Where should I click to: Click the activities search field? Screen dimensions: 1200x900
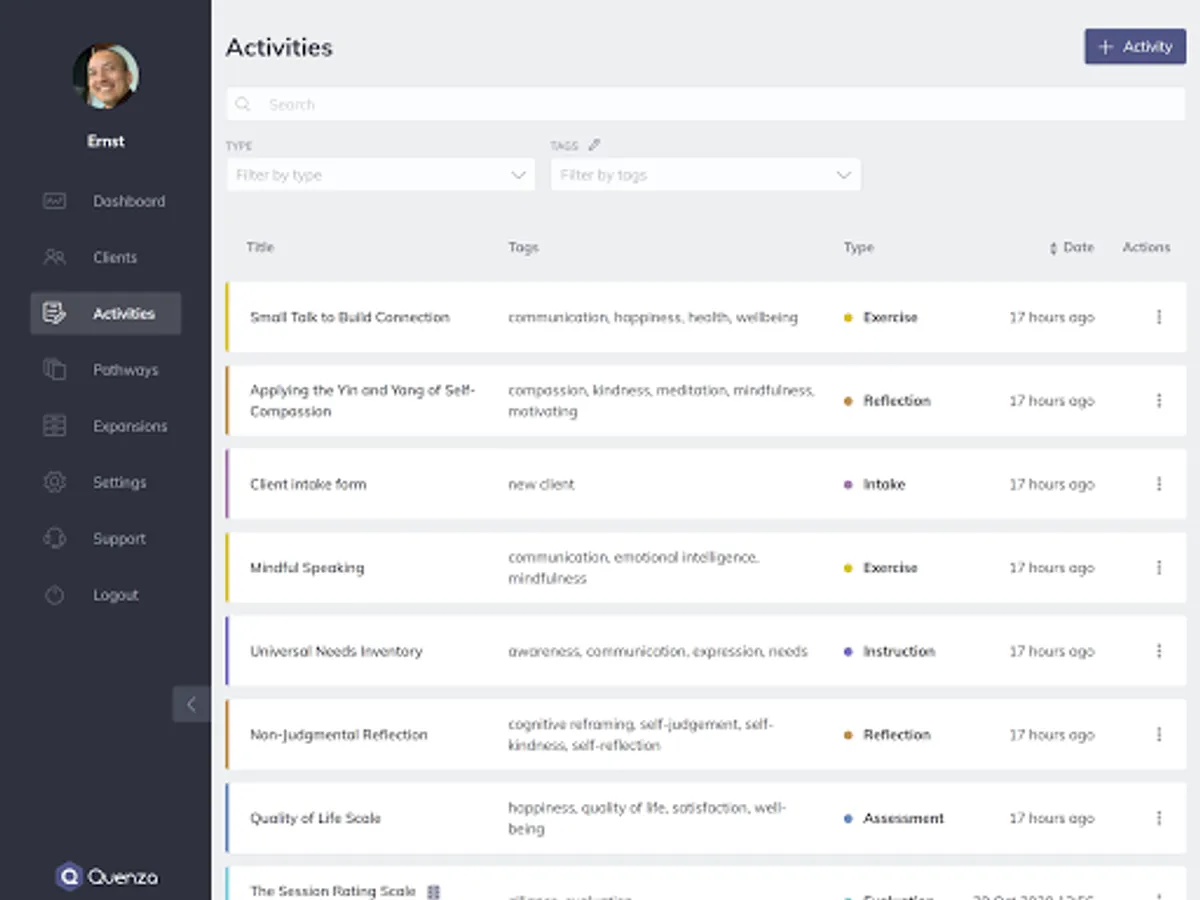[705, 104]
